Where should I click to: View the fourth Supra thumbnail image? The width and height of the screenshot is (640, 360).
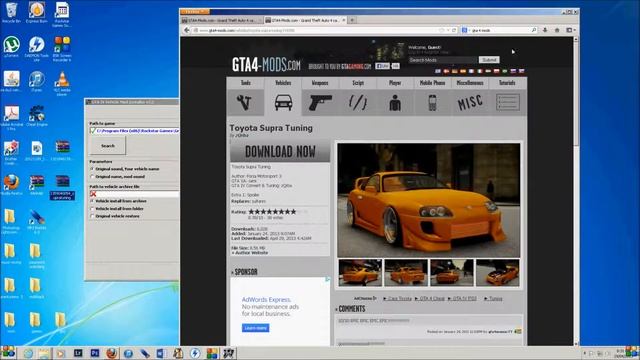coord(498,273)
